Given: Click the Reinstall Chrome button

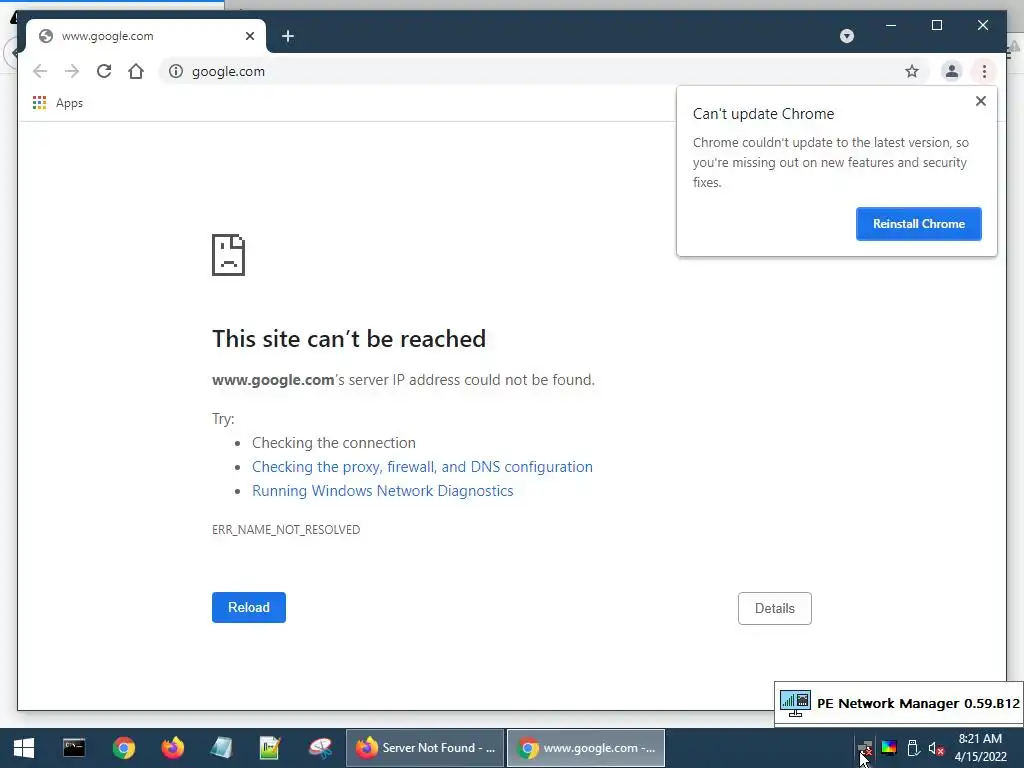Looking at the screenshot, I should click(918, 224).
